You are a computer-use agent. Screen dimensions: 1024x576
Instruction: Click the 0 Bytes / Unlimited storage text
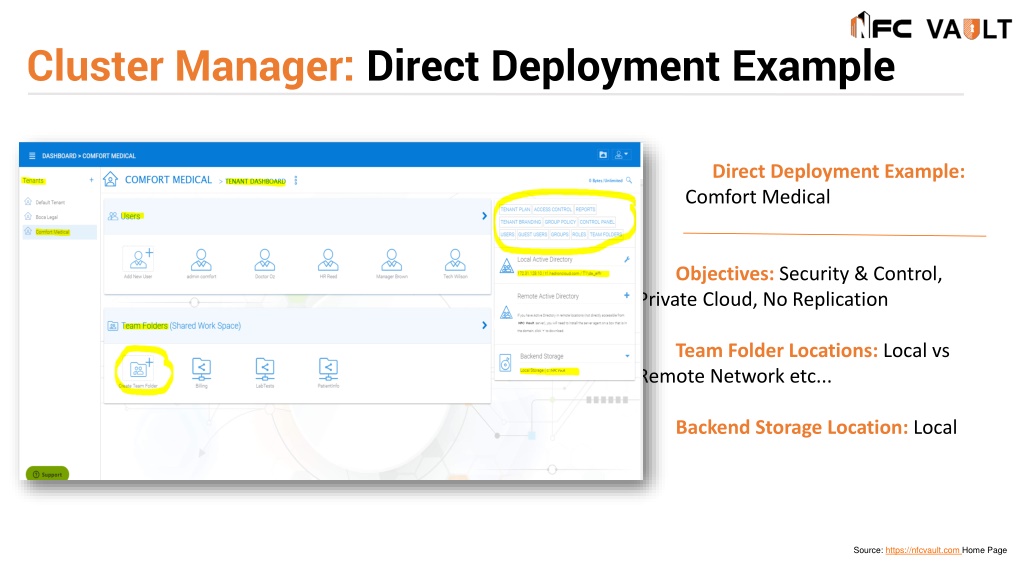605,181
